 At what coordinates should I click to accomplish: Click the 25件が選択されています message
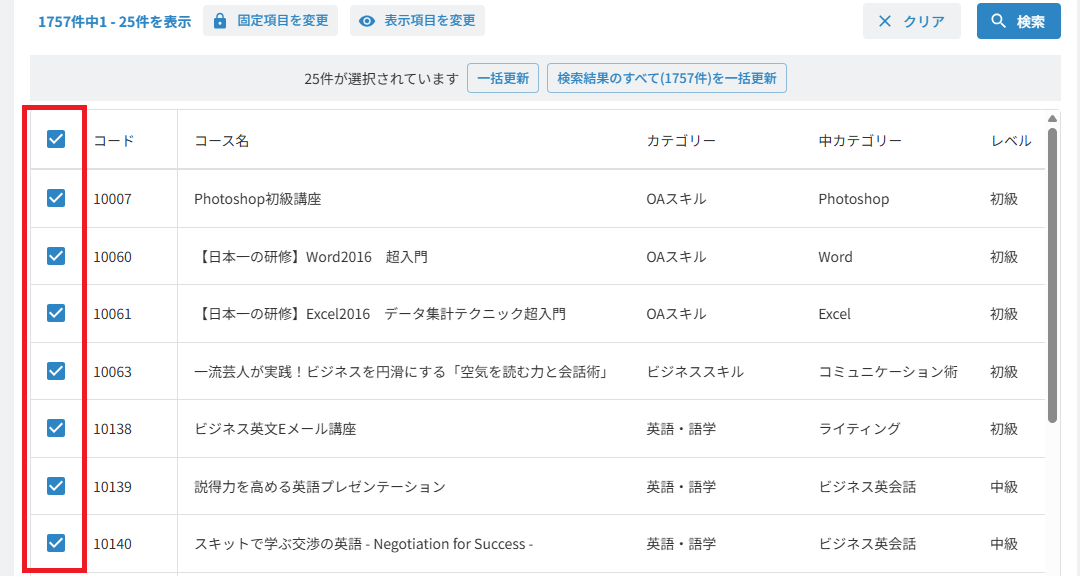(x=382, y=79)
